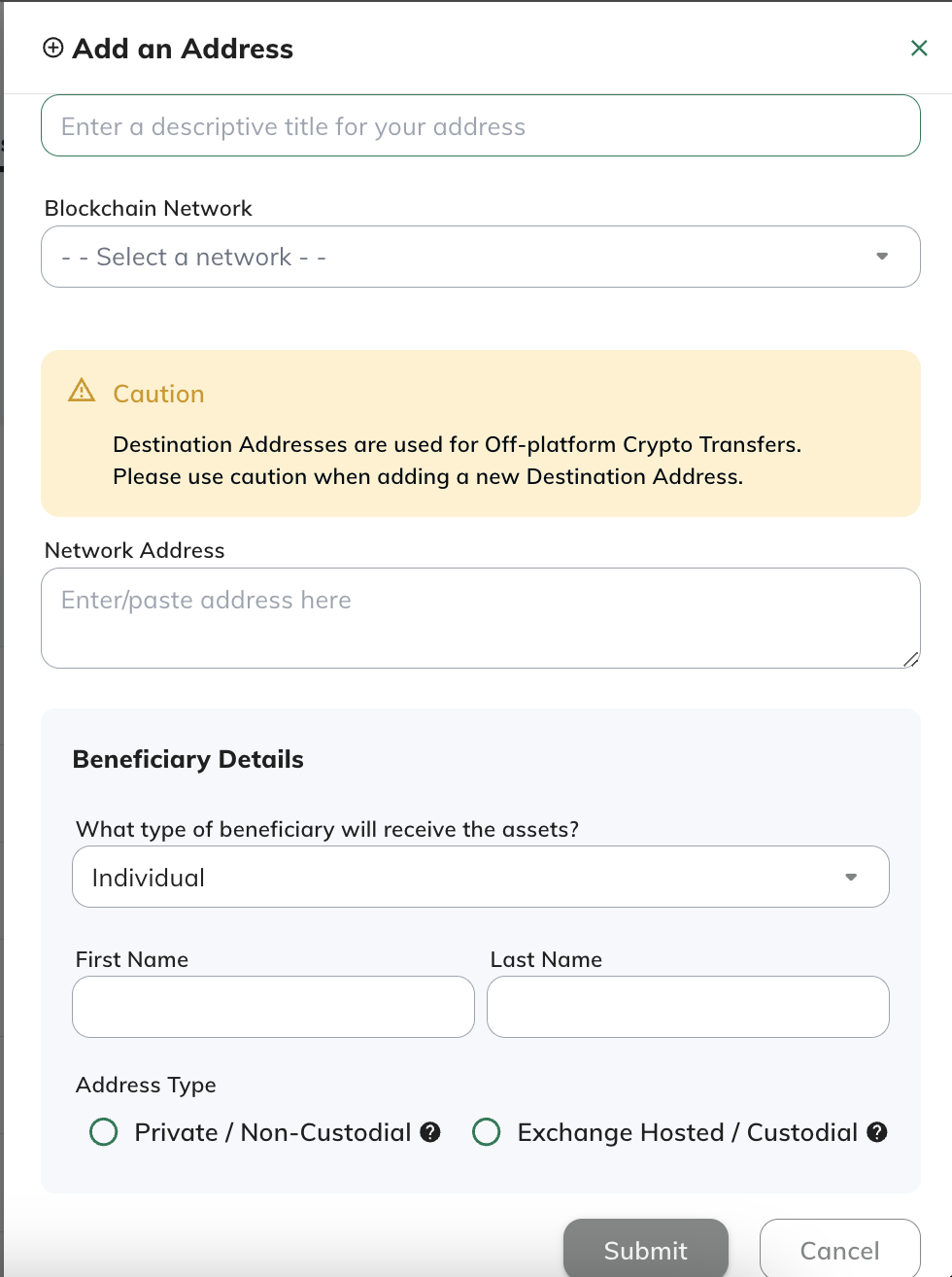Screen dimensions: 952x1277
Task: Click the Exchange Hosted / Custodial label text
Action: click(x=688, y=1132)
